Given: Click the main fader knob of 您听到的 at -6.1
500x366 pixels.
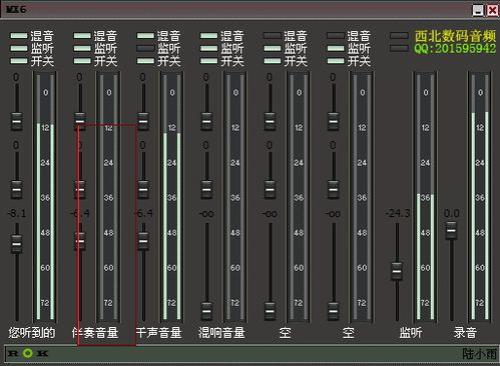Looking at the screenshot, I should click(x=17, y=244).
